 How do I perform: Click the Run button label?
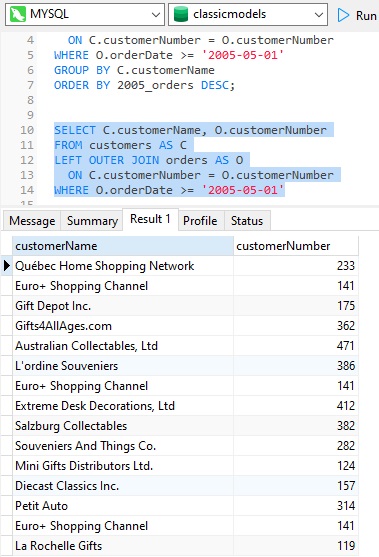pyautogui.click(x=366, y=16)
